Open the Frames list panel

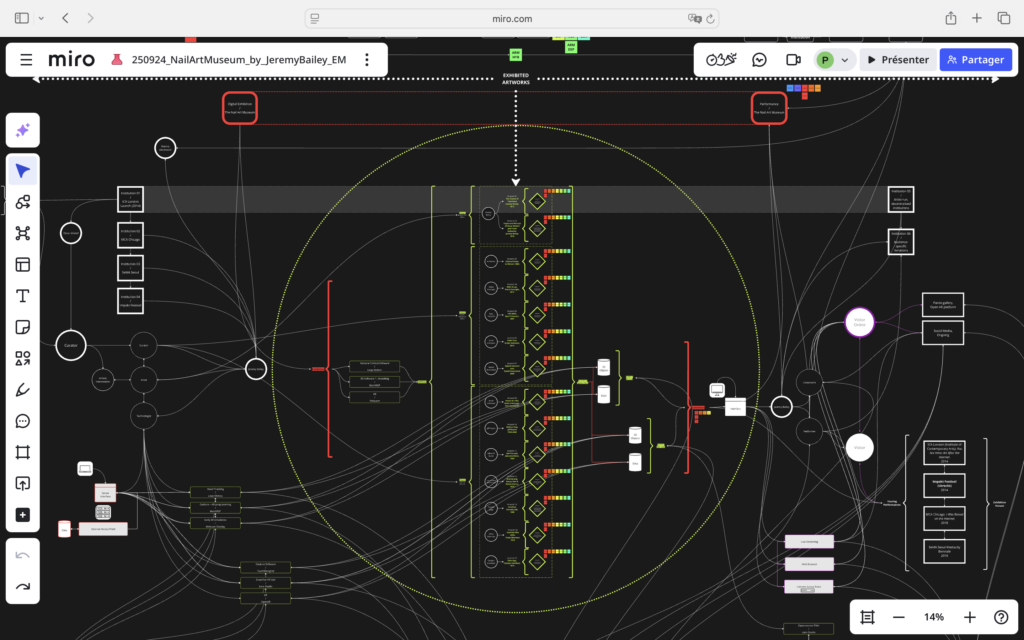pos(867,617)
